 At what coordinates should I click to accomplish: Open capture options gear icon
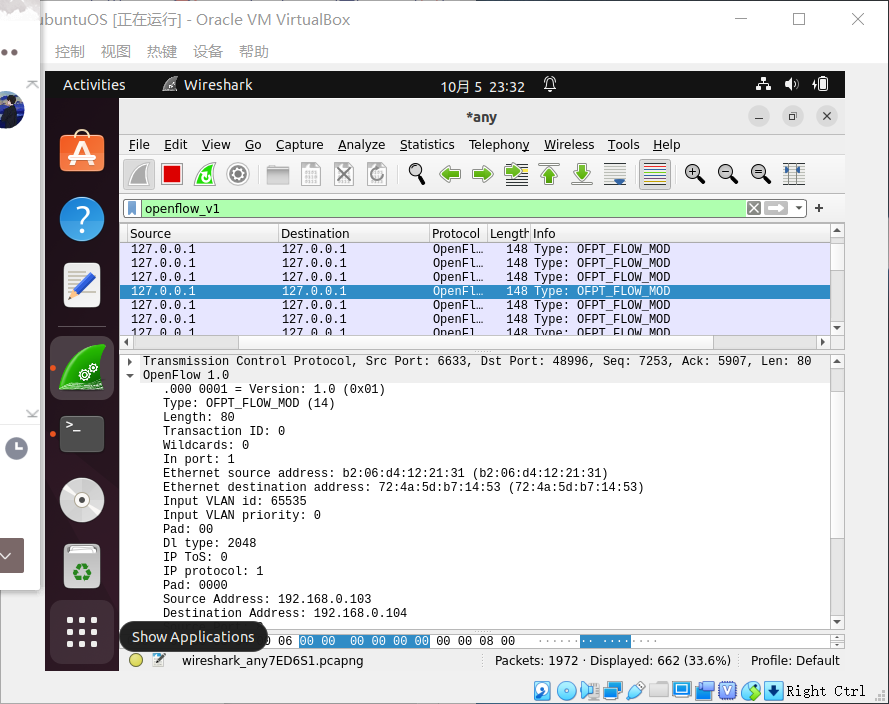click(238, 174)
